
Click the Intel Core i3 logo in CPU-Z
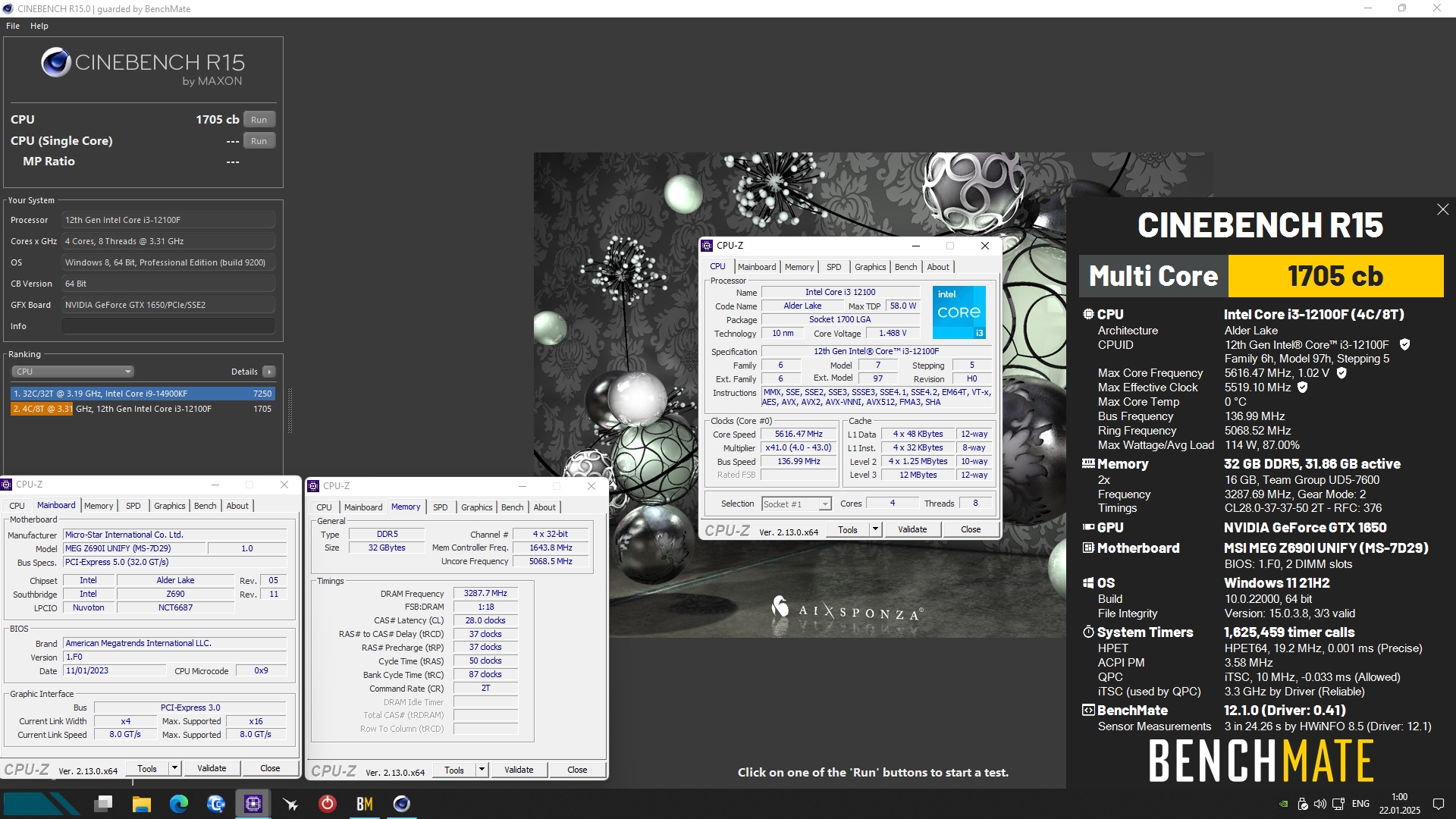pos(959,312)
